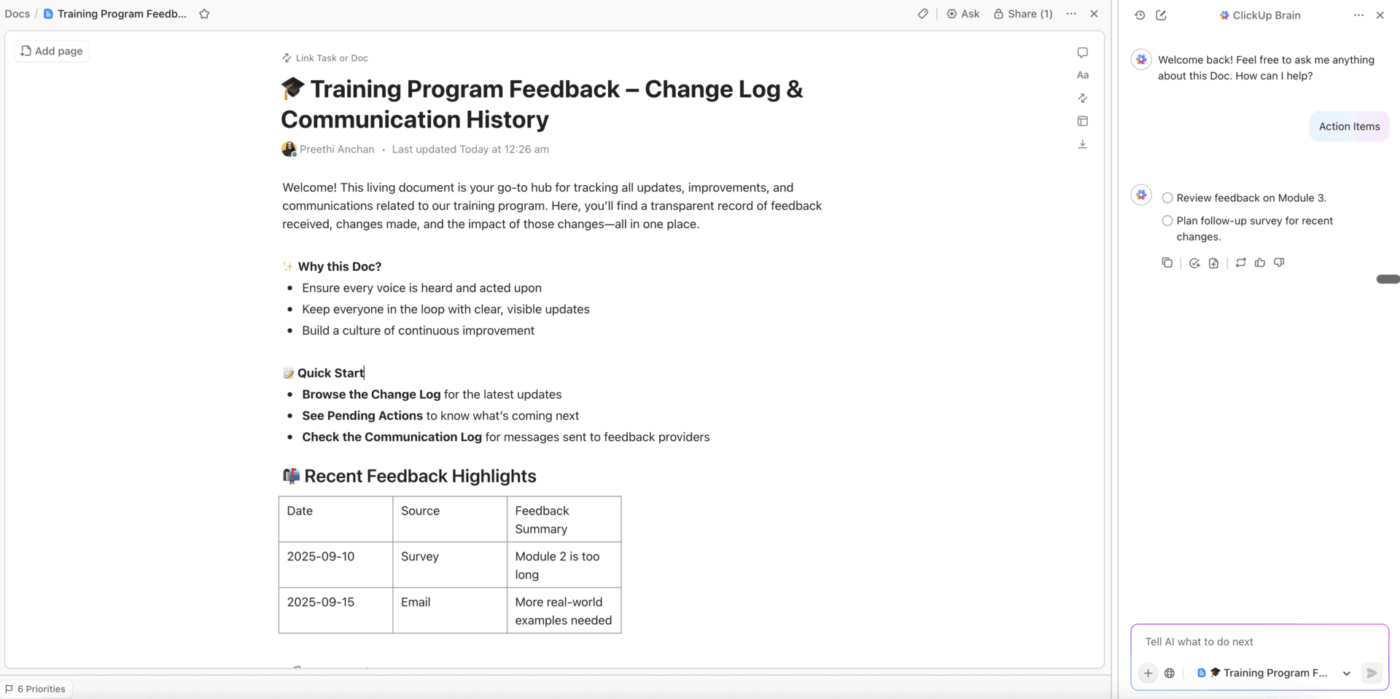Click author name 'Preethi Anchan'

click(337, 149)
